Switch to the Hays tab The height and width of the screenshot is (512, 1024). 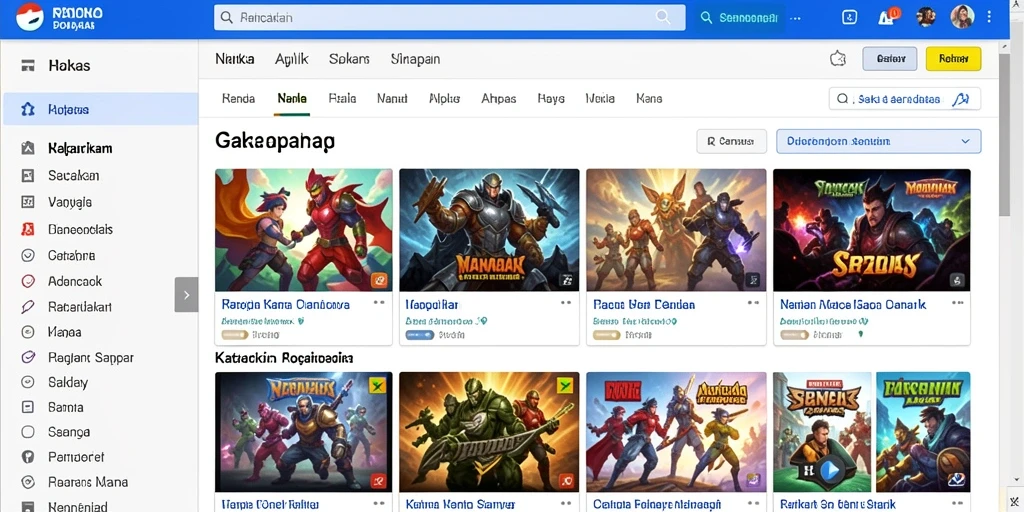tap(551, 99)
